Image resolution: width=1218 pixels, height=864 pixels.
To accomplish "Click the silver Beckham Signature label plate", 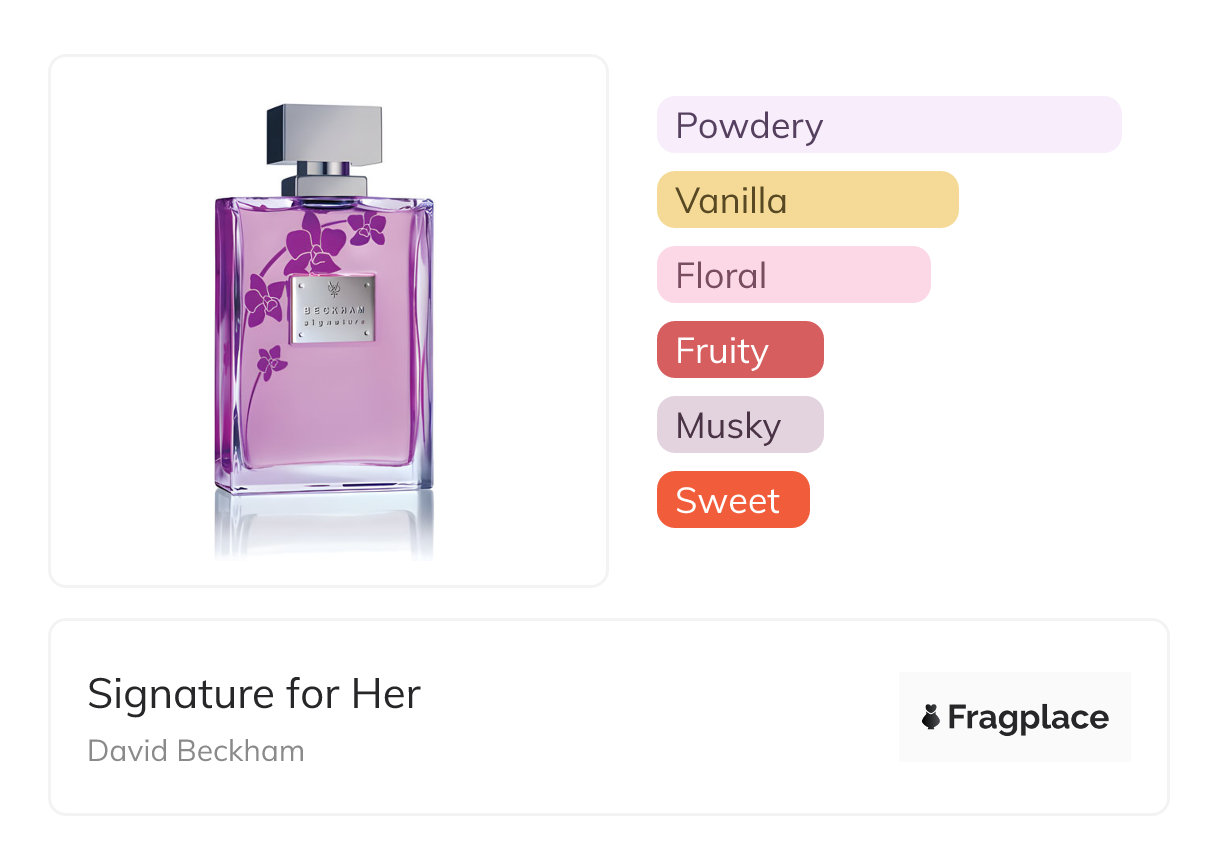I will (334, 310).
